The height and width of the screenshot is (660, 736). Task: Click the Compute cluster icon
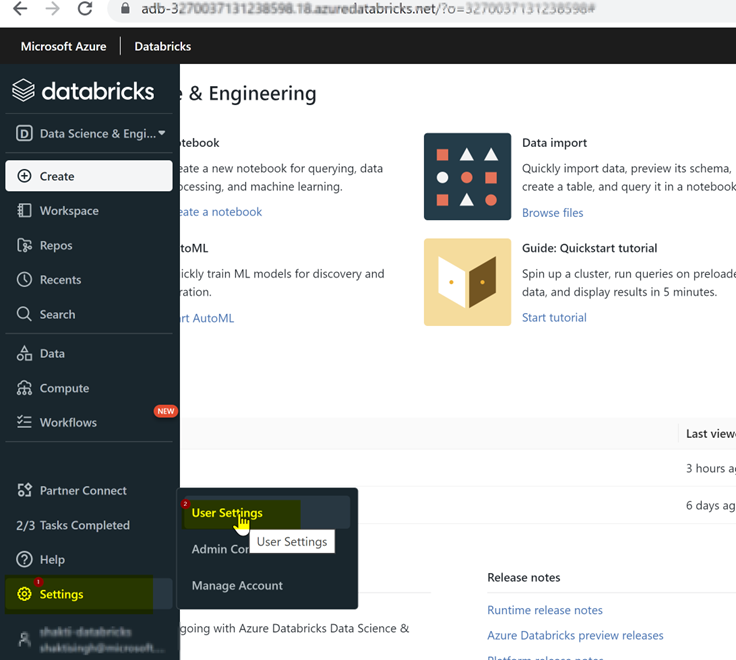[x=24, y=388]
